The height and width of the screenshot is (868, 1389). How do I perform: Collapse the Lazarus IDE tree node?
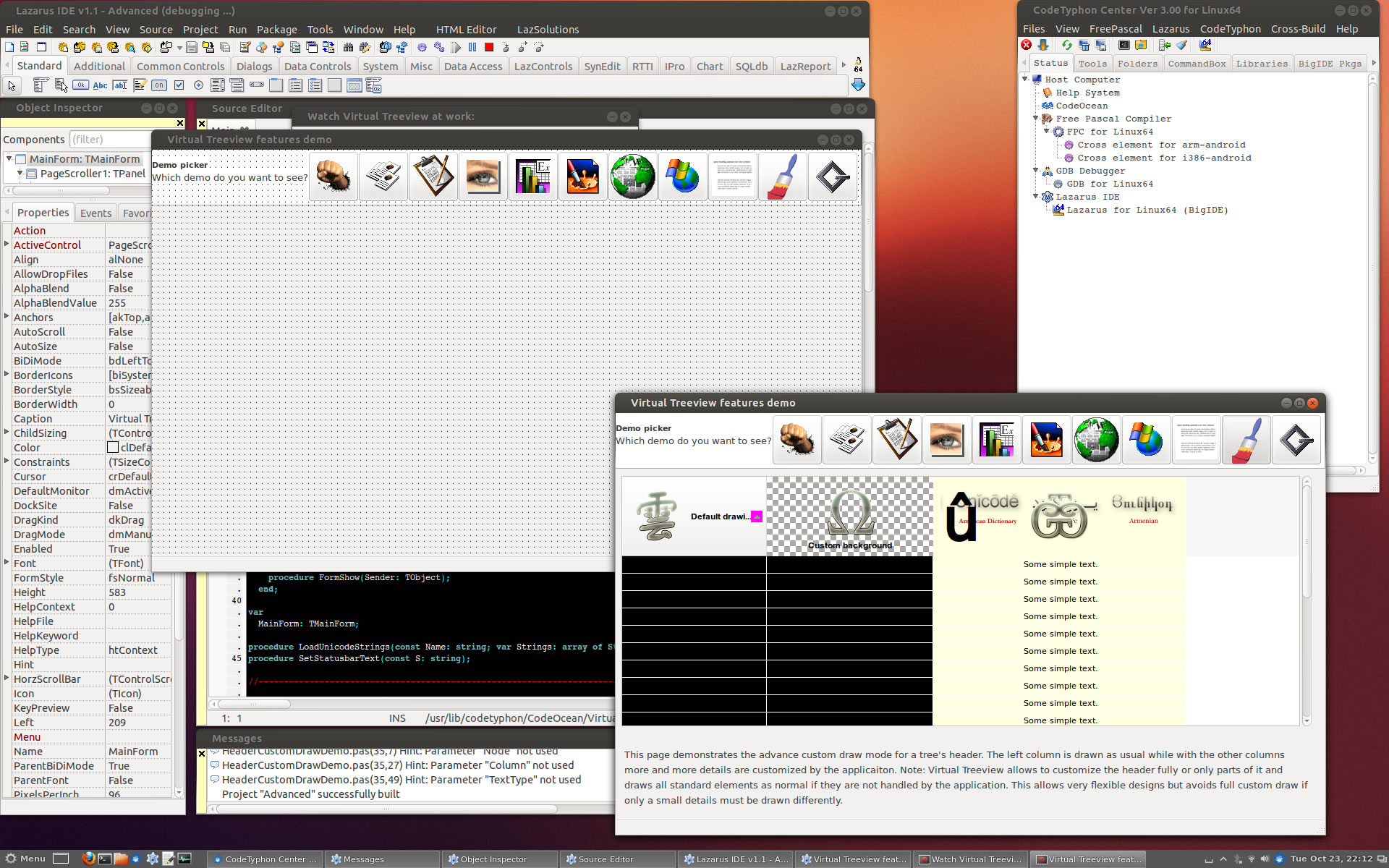[1036, 196]
